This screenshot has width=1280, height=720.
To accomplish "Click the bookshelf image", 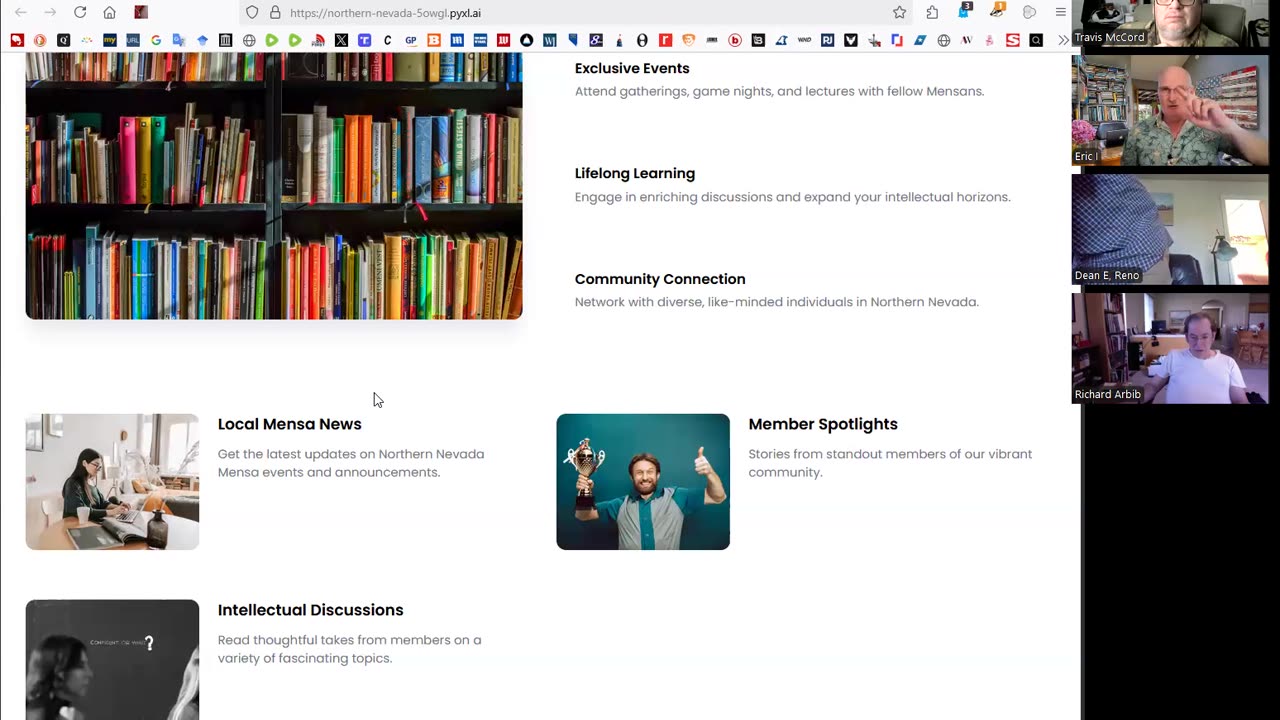I will (274, 186).
